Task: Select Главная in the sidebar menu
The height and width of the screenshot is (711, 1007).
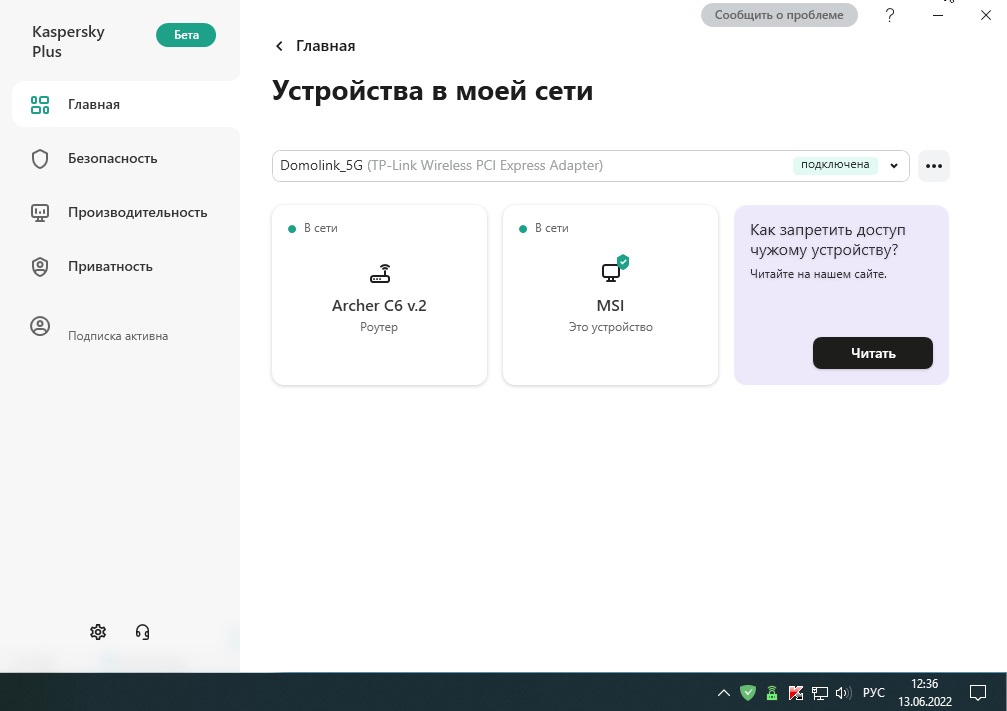Action: point(94,105)
